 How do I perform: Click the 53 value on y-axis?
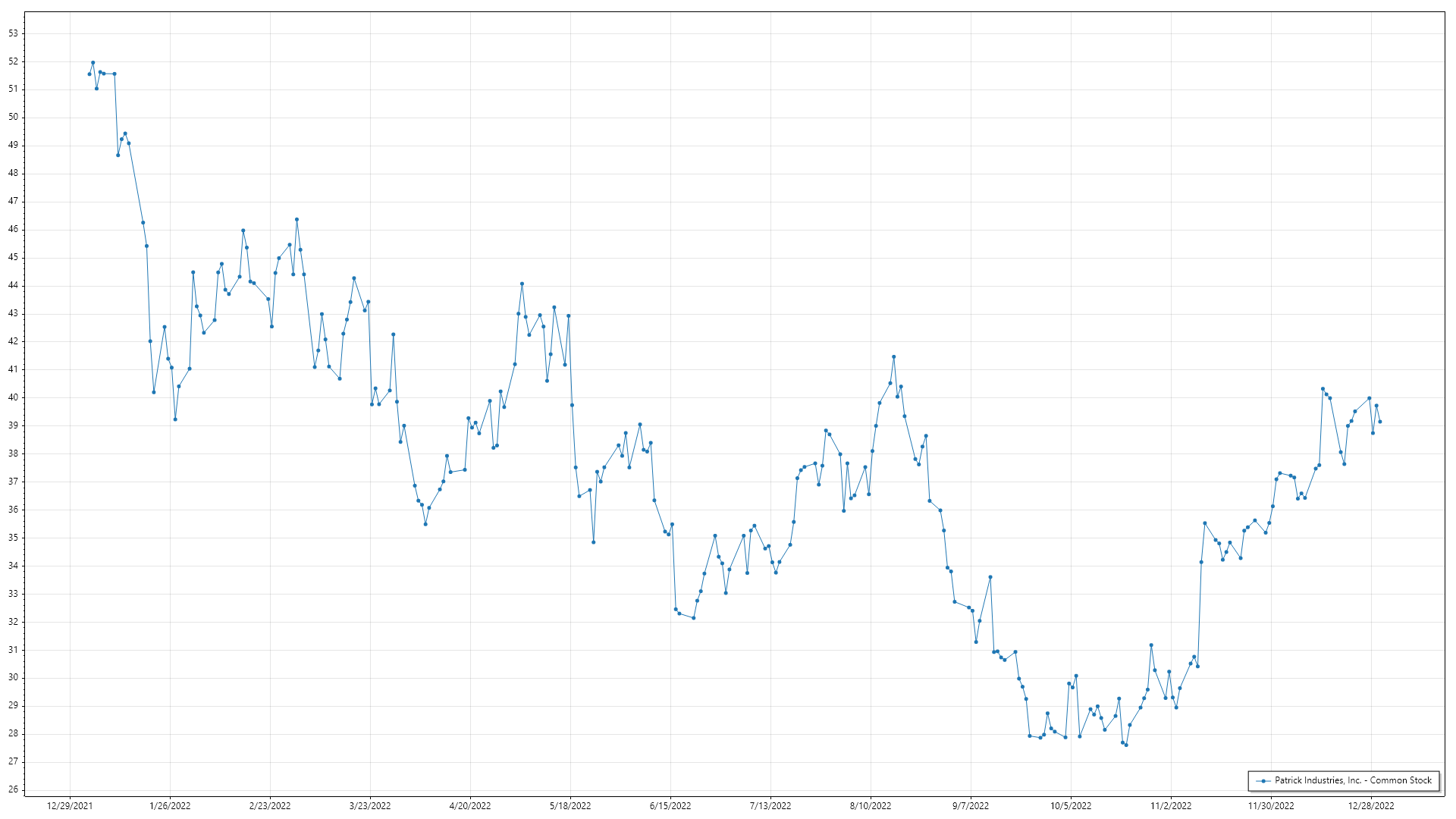click(14, 33)
